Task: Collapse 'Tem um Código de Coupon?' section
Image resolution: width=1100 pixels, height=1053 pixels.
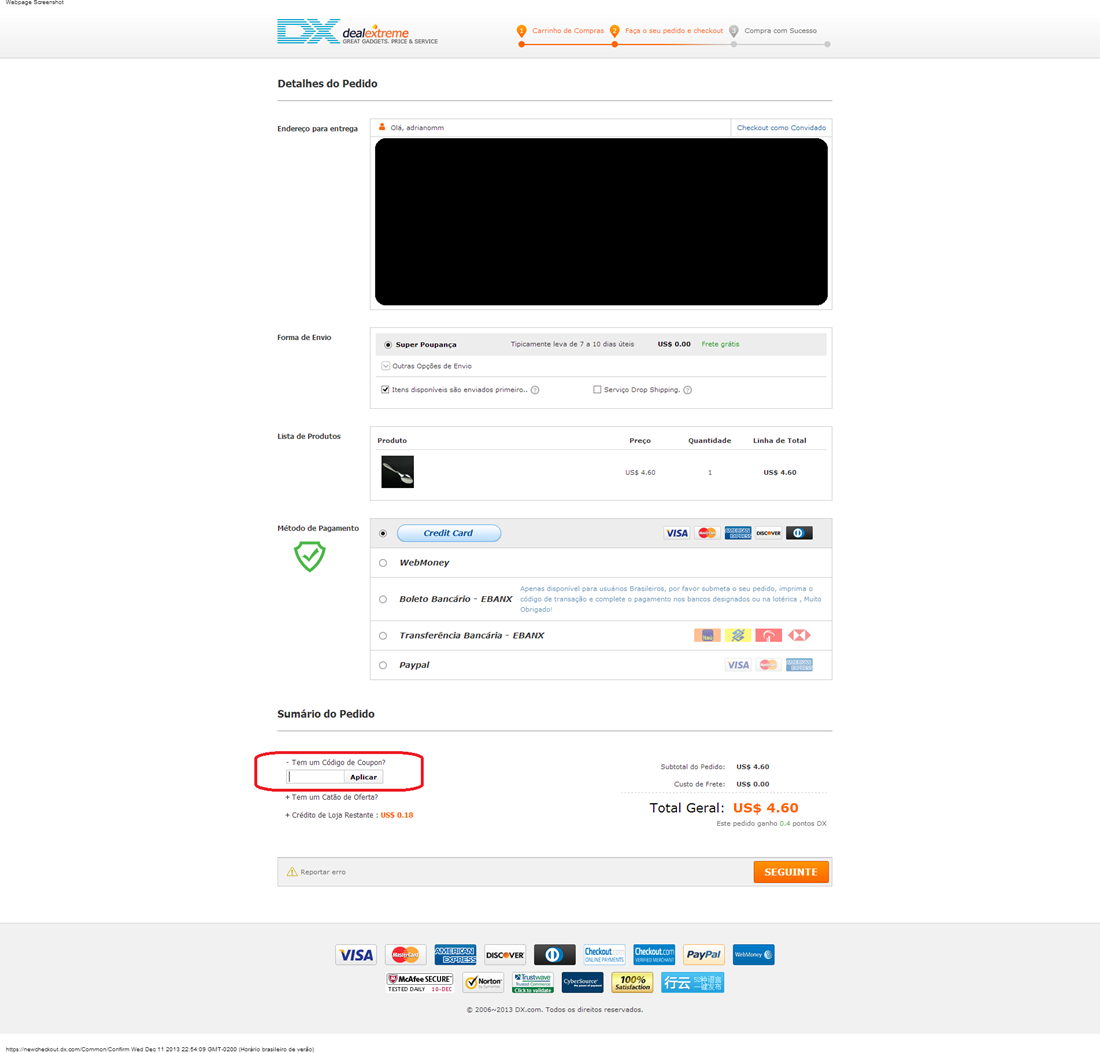Action: point(335,763)
